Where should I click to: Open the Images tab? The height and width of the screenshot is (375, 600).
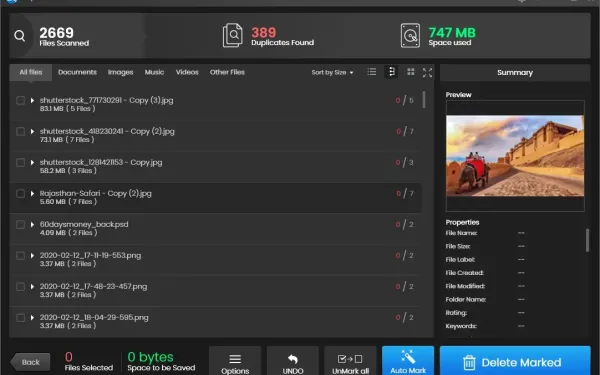[x=121, y=72]
